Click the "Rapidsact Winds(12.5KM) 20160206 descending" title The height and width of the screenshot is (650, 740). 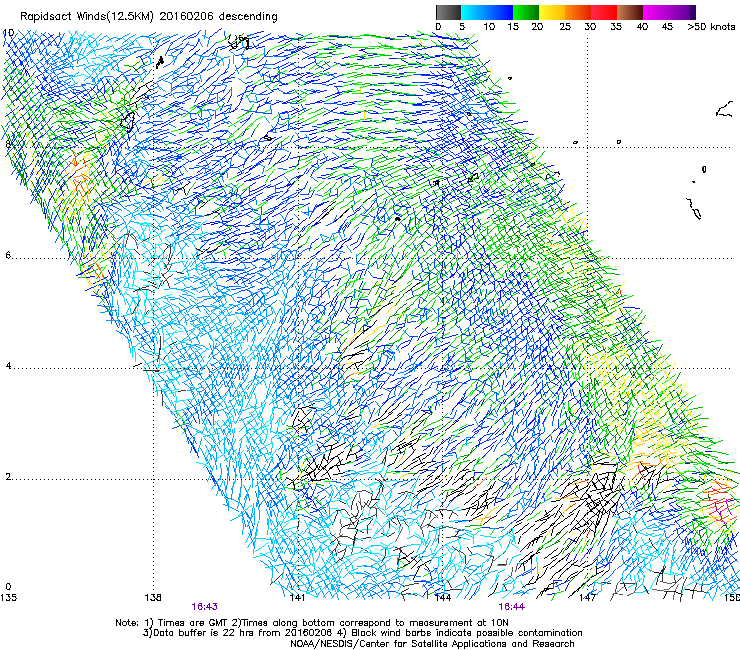[149, 17]
